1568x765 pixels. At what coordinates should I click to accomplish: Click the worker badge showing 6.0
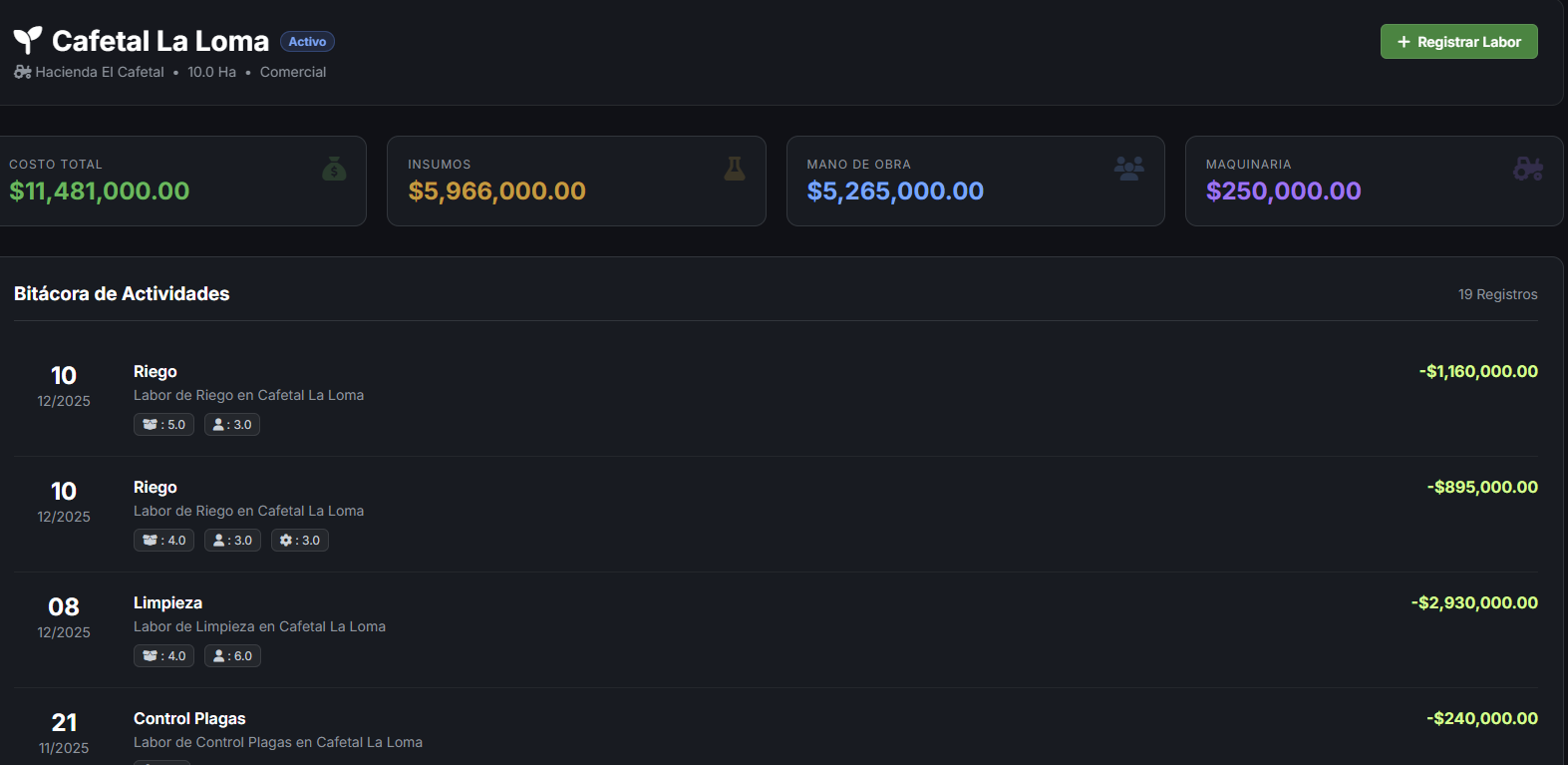tap(232, 656)
